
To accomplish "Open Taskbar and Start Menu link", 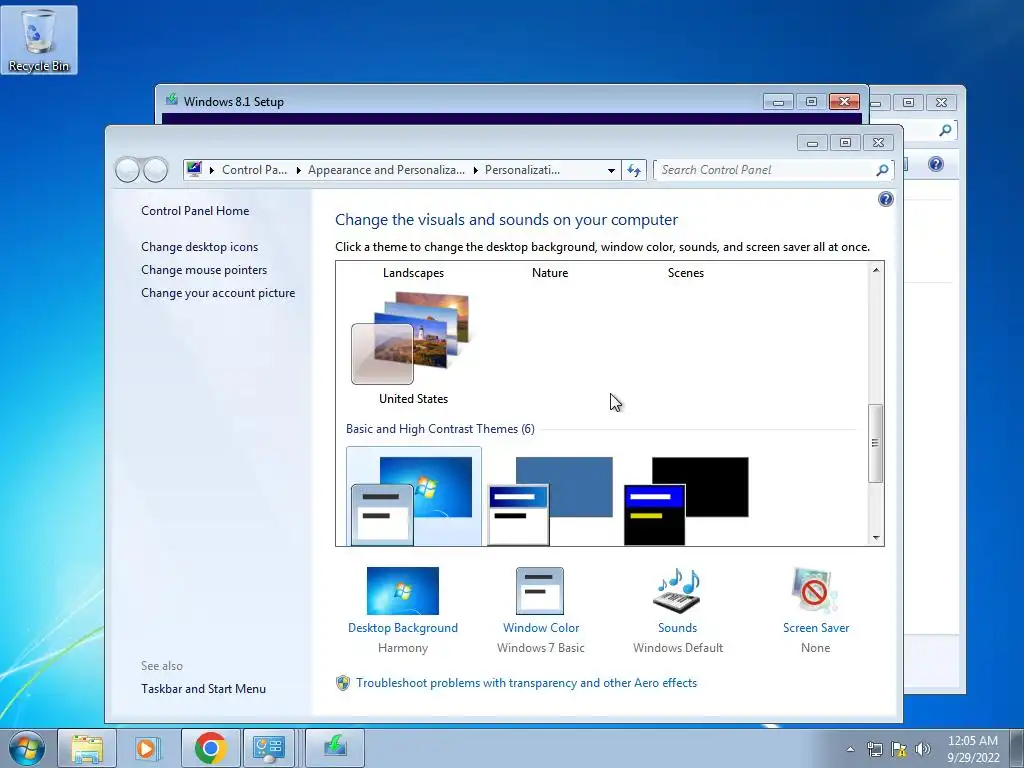I will 204,689.
